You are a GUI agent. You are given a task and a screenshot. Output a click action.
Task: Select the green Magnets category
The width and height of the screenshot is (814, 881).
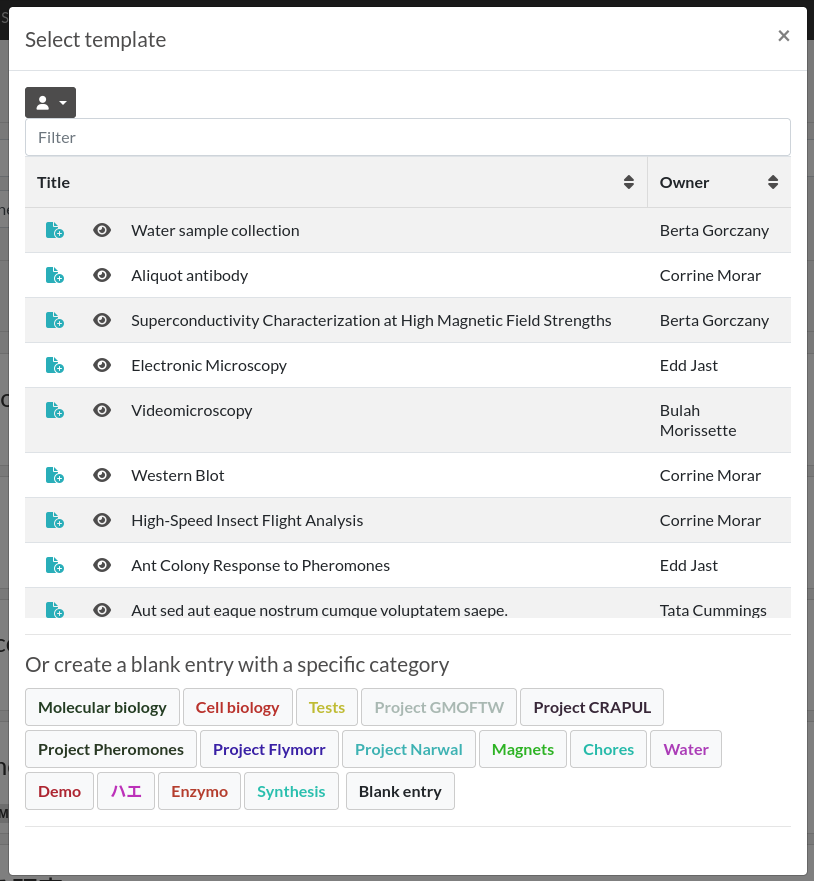click(522, 749)
